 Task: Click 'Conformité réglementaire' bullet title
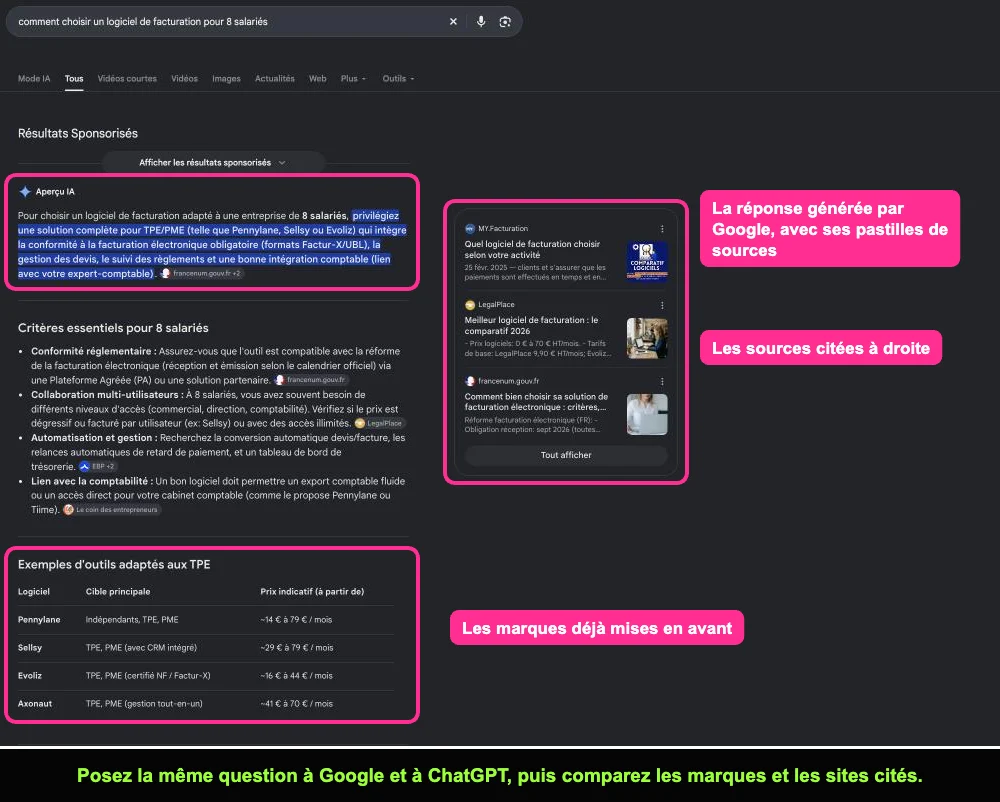tap(94, 351)
